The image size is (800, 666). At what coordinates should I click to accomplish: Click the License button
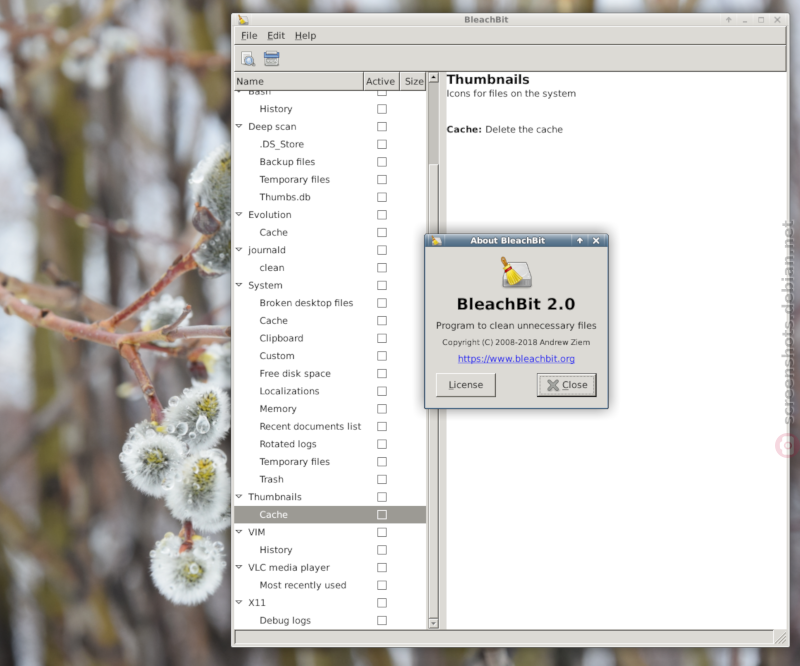pos(465,385)
